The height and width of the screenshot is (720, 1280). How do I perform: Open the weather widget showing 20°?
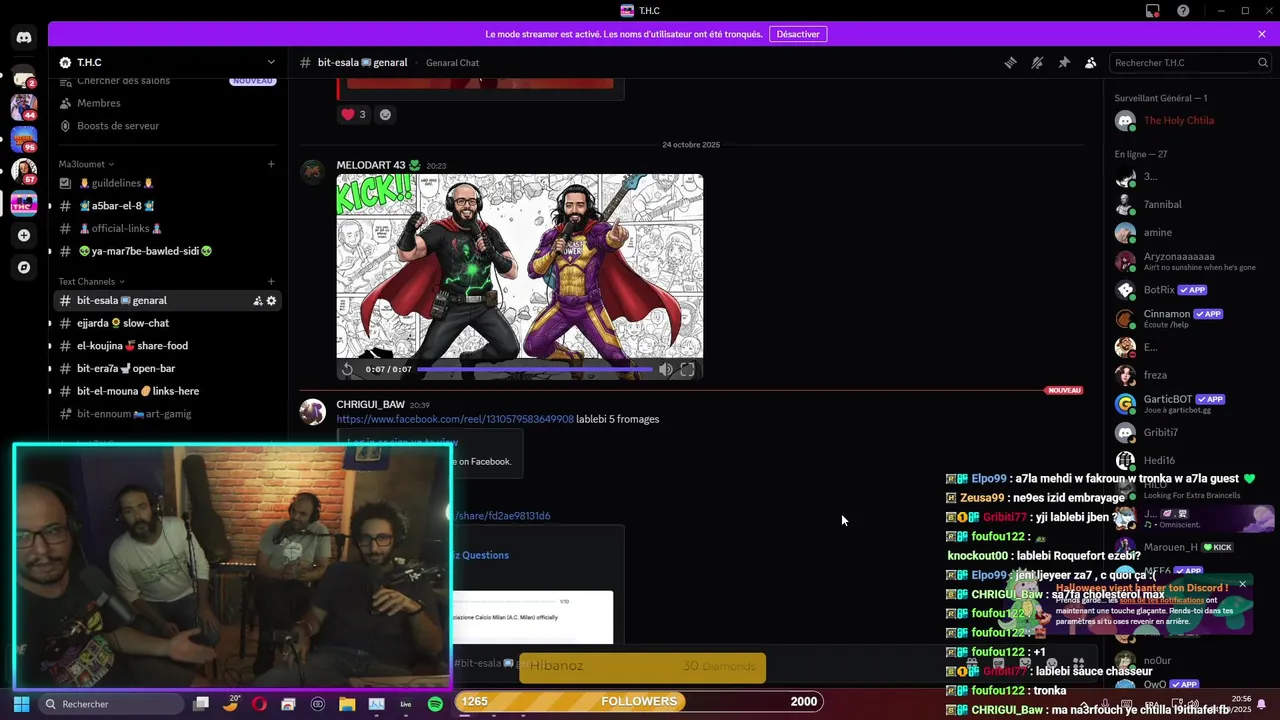pyautogui.click(x=231, y=703)
